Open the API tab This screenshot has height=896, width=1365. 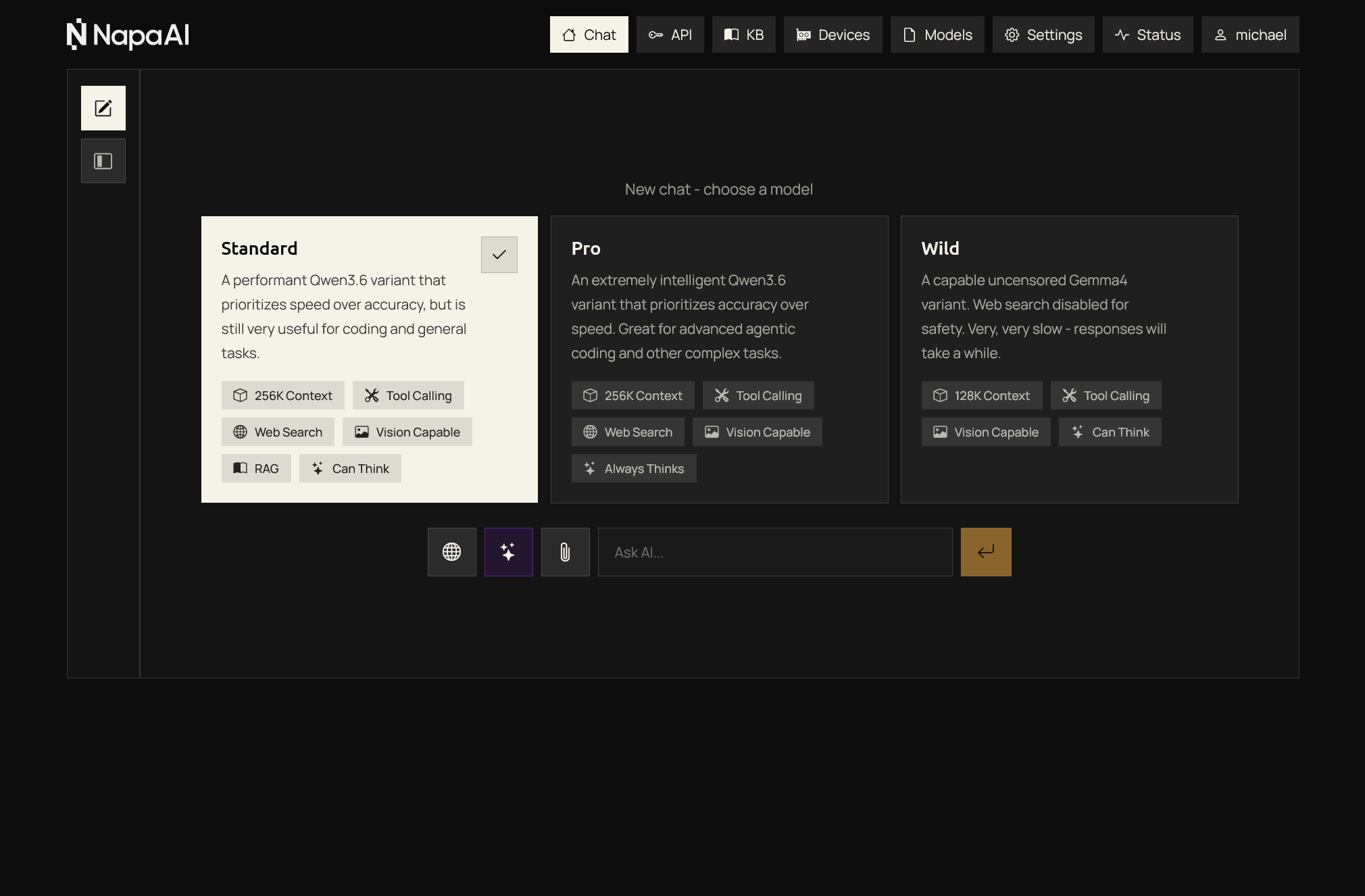click(670, 34)
